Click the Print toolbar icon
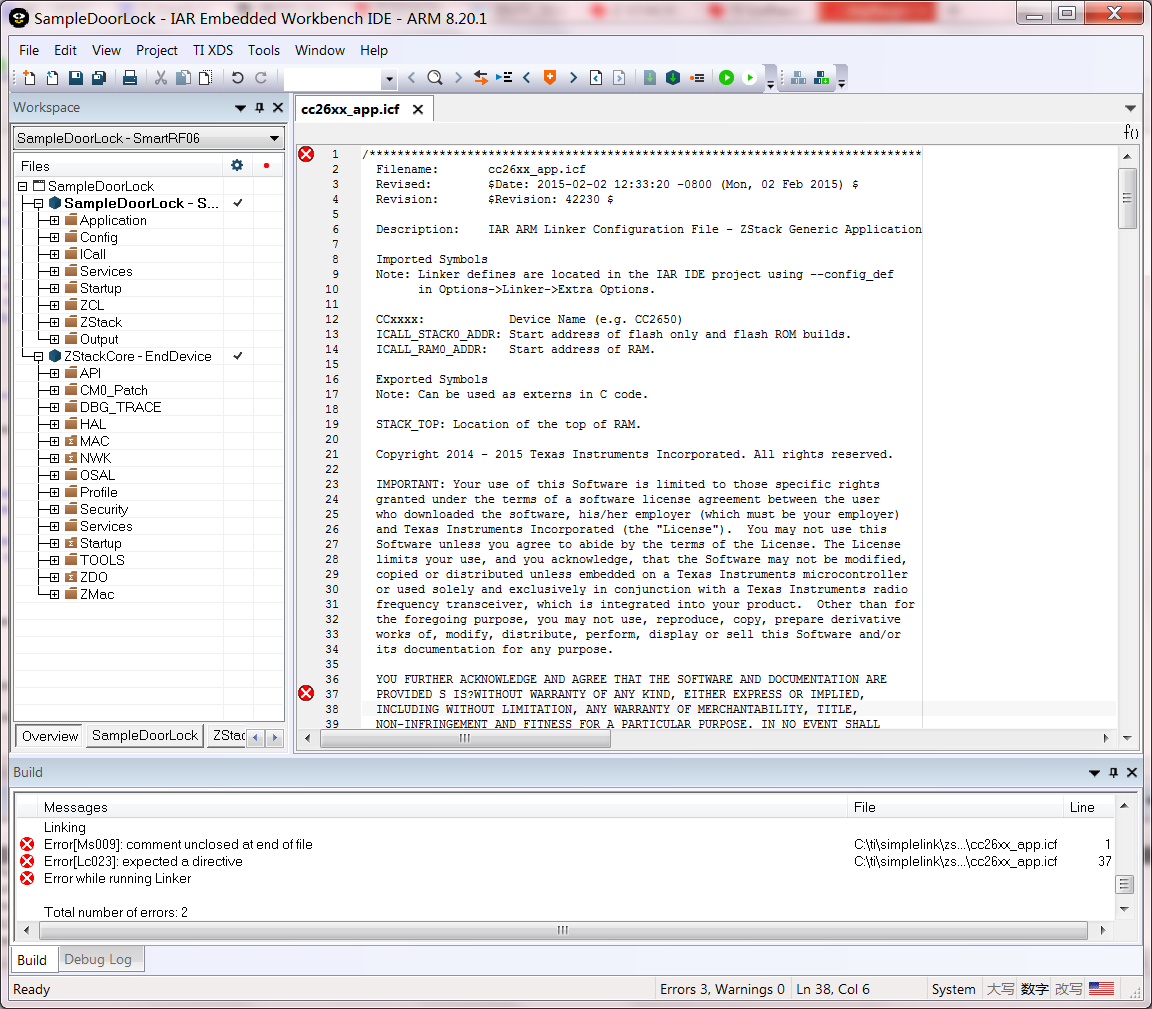Viewport: 1152px width, 1009px height. [x=130, y=78]
